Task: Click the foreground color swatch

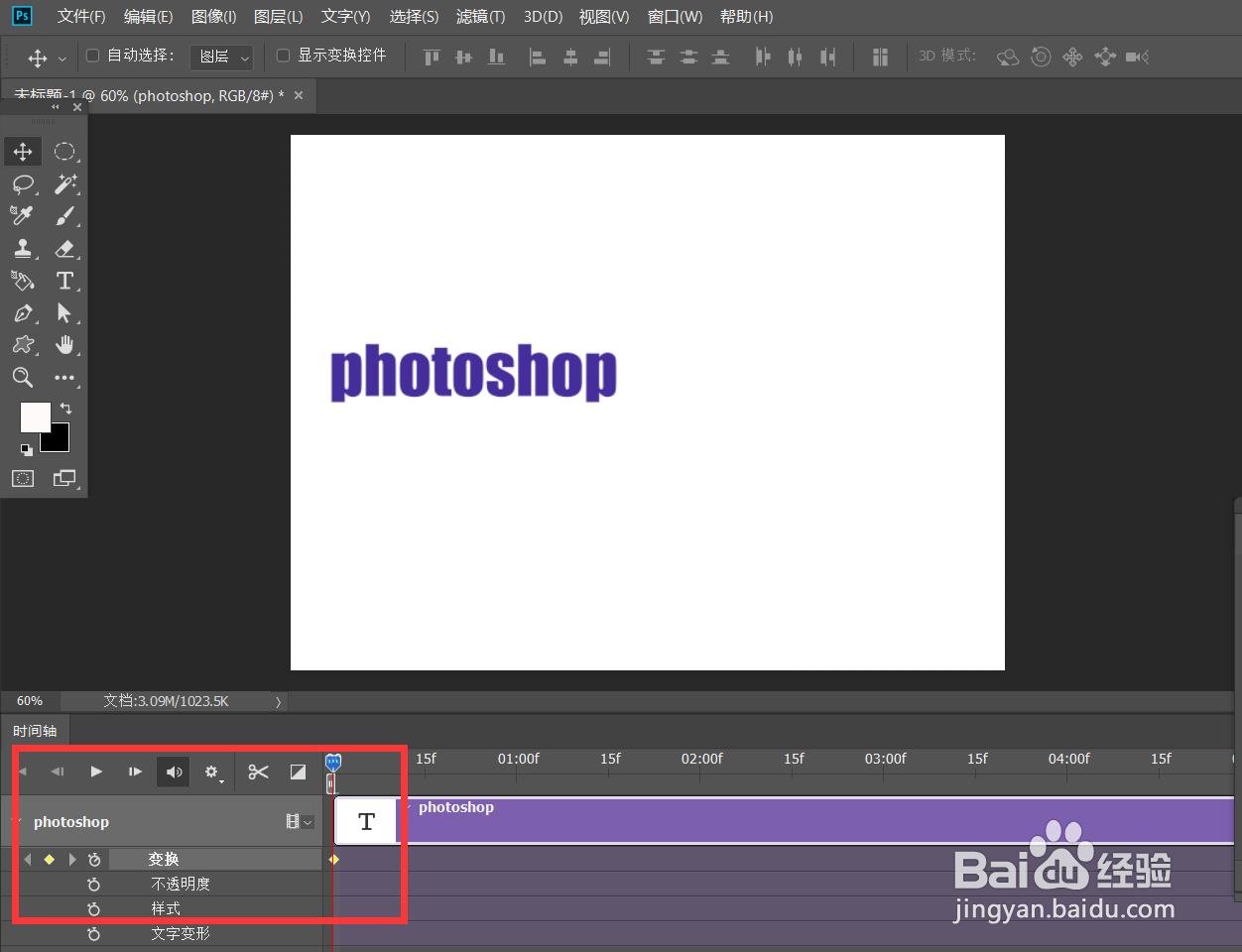Action: pos(35,416)
